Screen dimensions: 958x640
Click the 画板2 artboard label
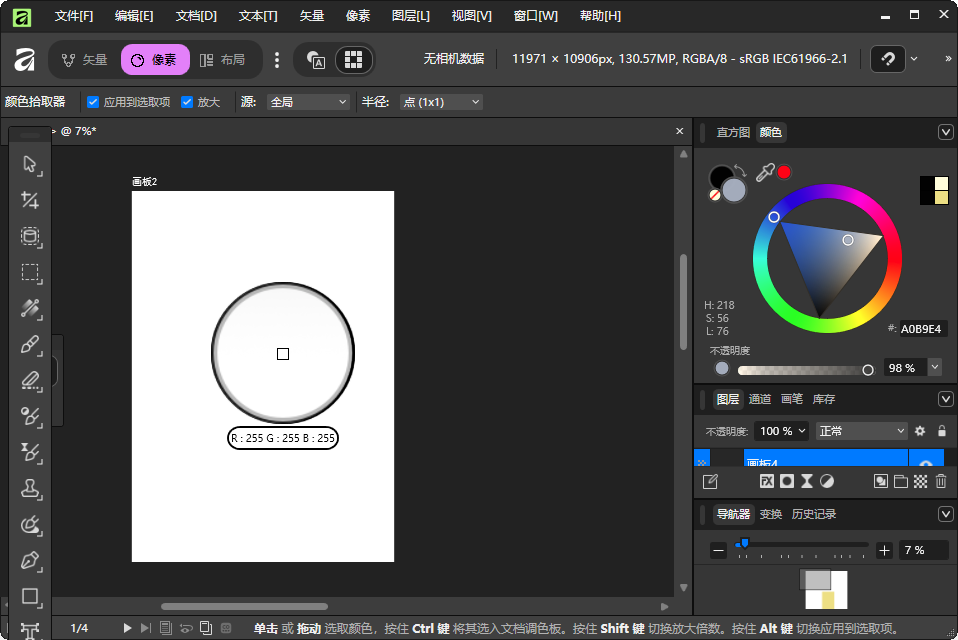click(145, 181)
